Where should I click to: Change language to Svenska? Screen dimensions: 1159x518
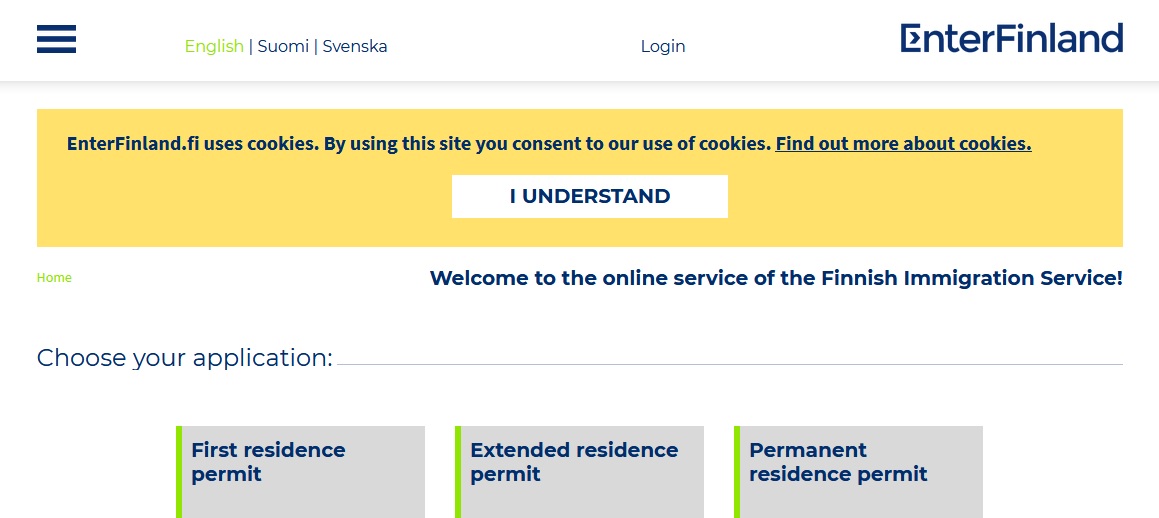[355, 46]
